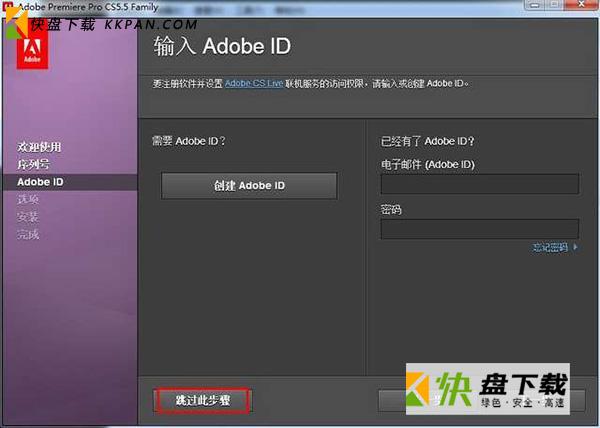Viewport: 600px width, 428px height.
Task: Click the arrow beside 忘记密码
Action: 575,247
